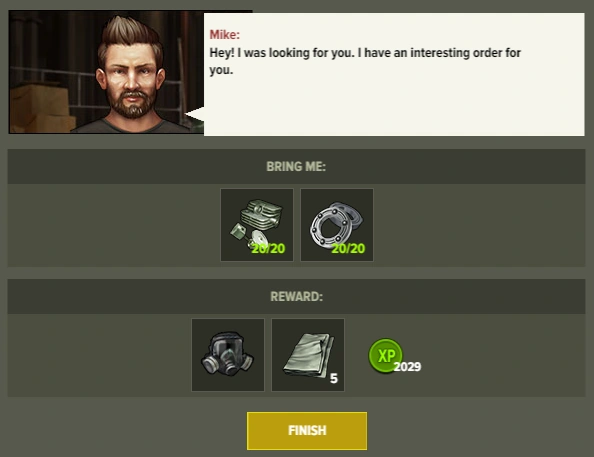This screenshot has width=594, height=457.
Task: Click the 'BRING ME:' header
Action: [296, 166]
